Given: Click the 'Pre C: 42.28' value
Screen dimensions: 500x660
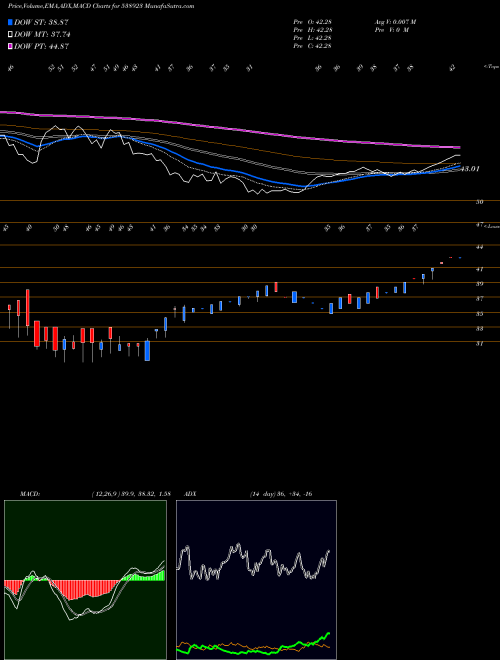Looking at the screenshot, I should (x=312, y=46).
